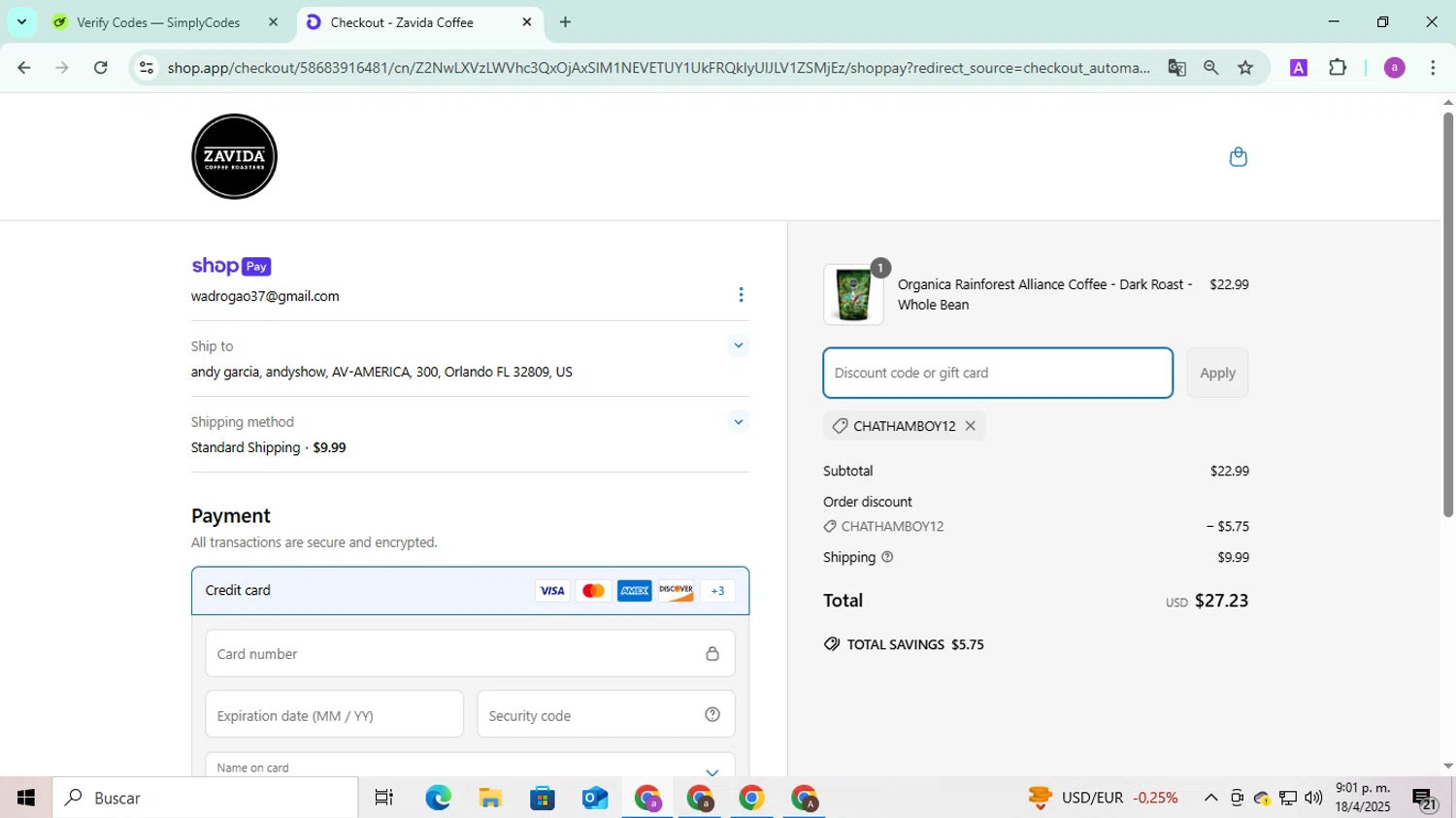
Task: Click the Shop Pay logo
Action: click(x=231, y=266)
